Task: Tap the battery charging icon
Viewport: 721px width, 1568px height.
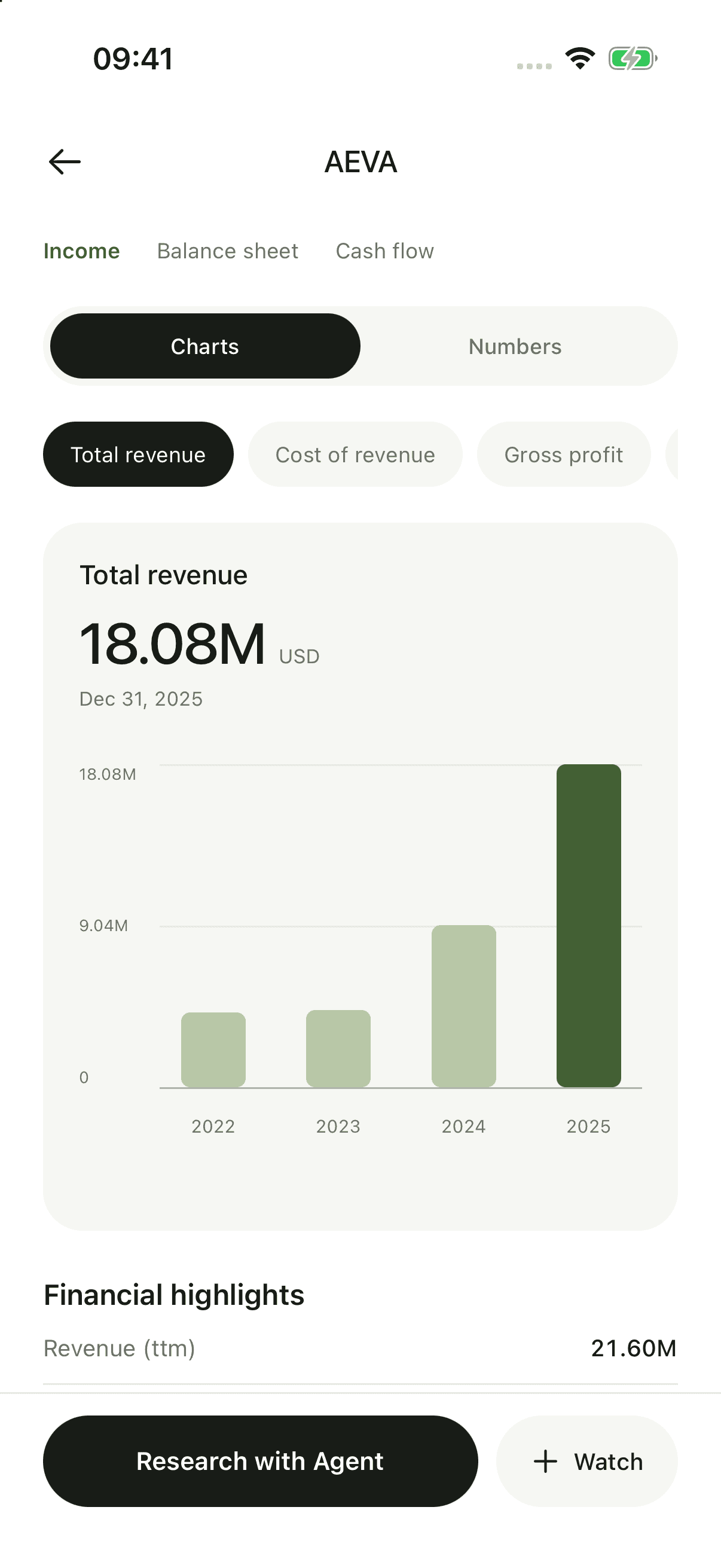Action: coord(633,59)
